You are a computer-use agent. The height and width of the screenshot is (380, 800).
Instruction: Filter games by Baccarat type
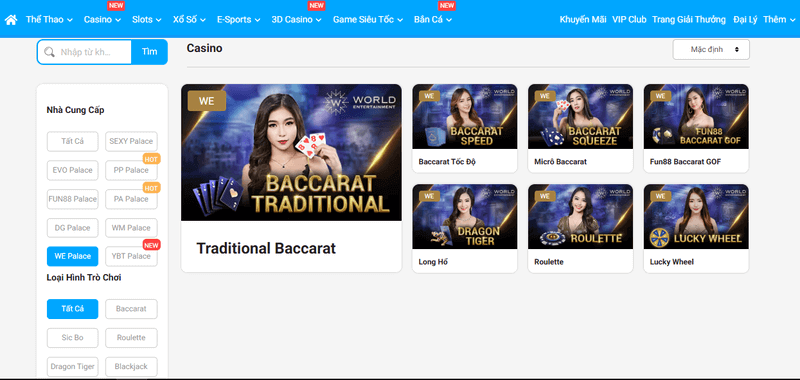tap(131, 309)
